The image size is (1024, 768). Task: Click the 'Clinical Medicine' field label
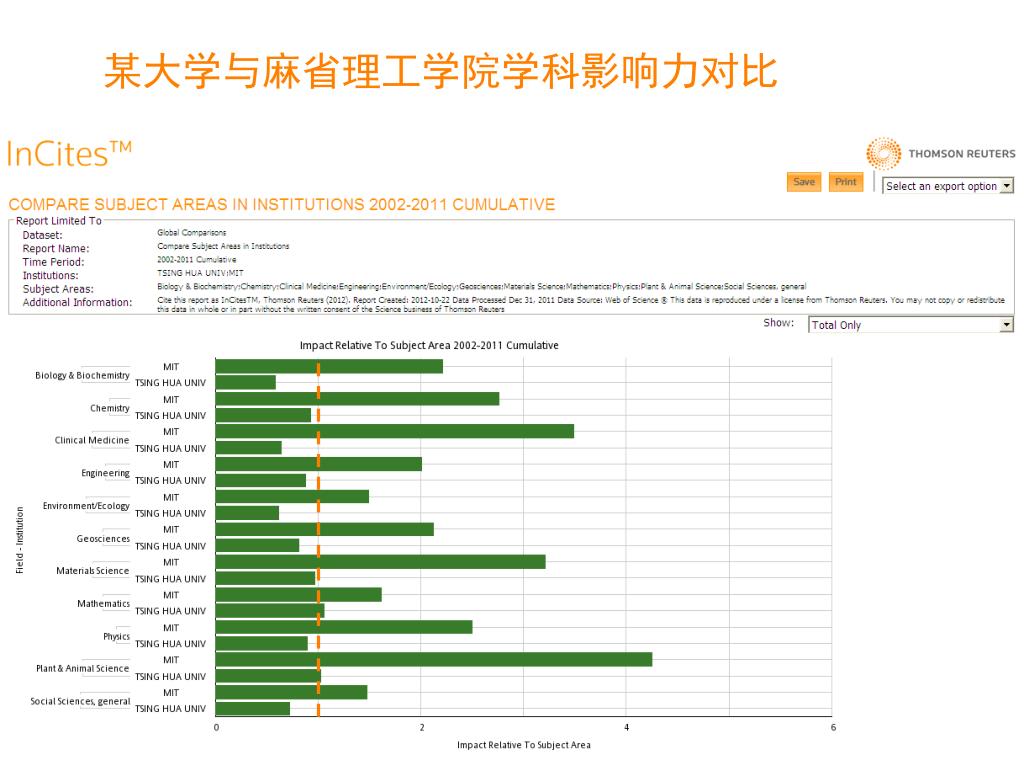tap(92, 440)
